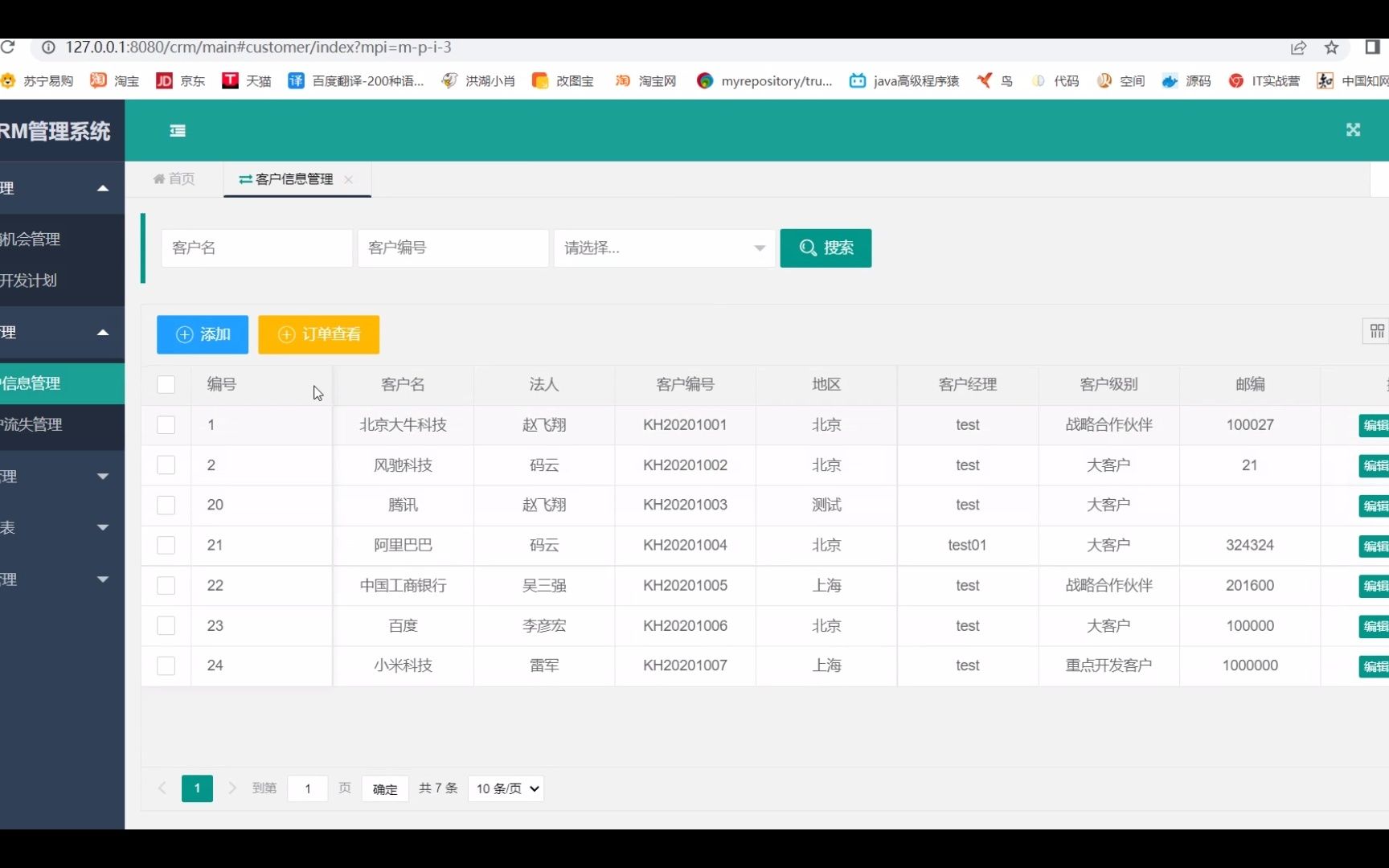Click the 客户名 input field
The height and width of the screenshot is (868, 1389).
(x=256, y=248)
